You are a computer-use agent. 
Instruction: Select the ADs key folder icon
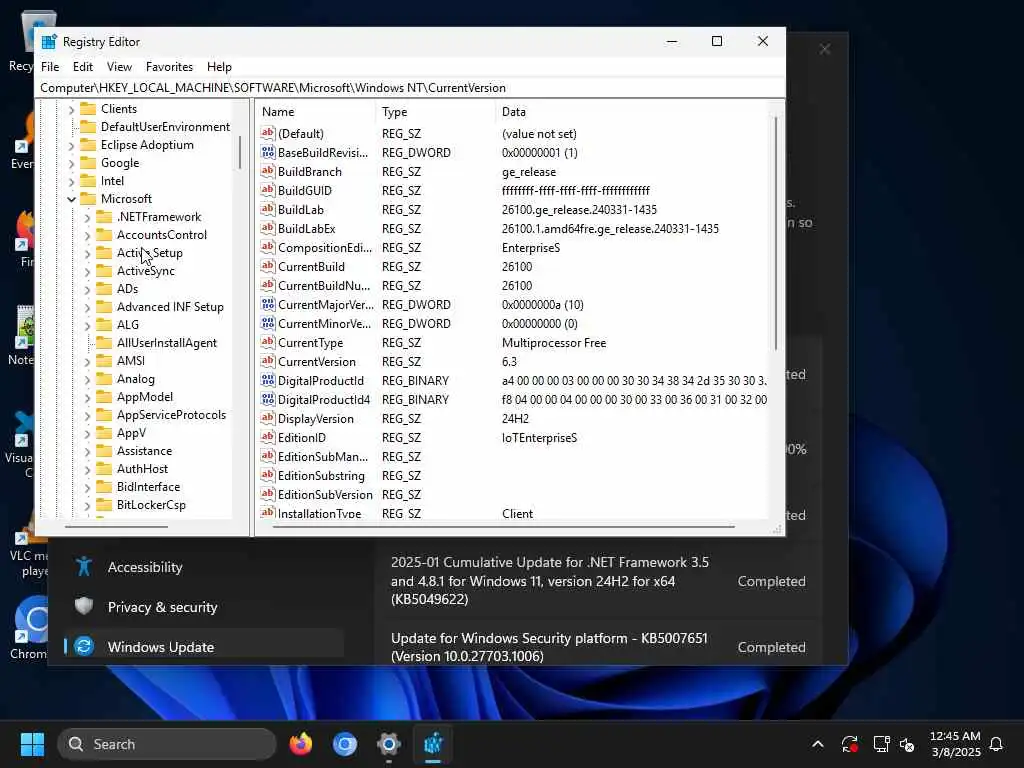pyautogui.click(x=104, y=289)
